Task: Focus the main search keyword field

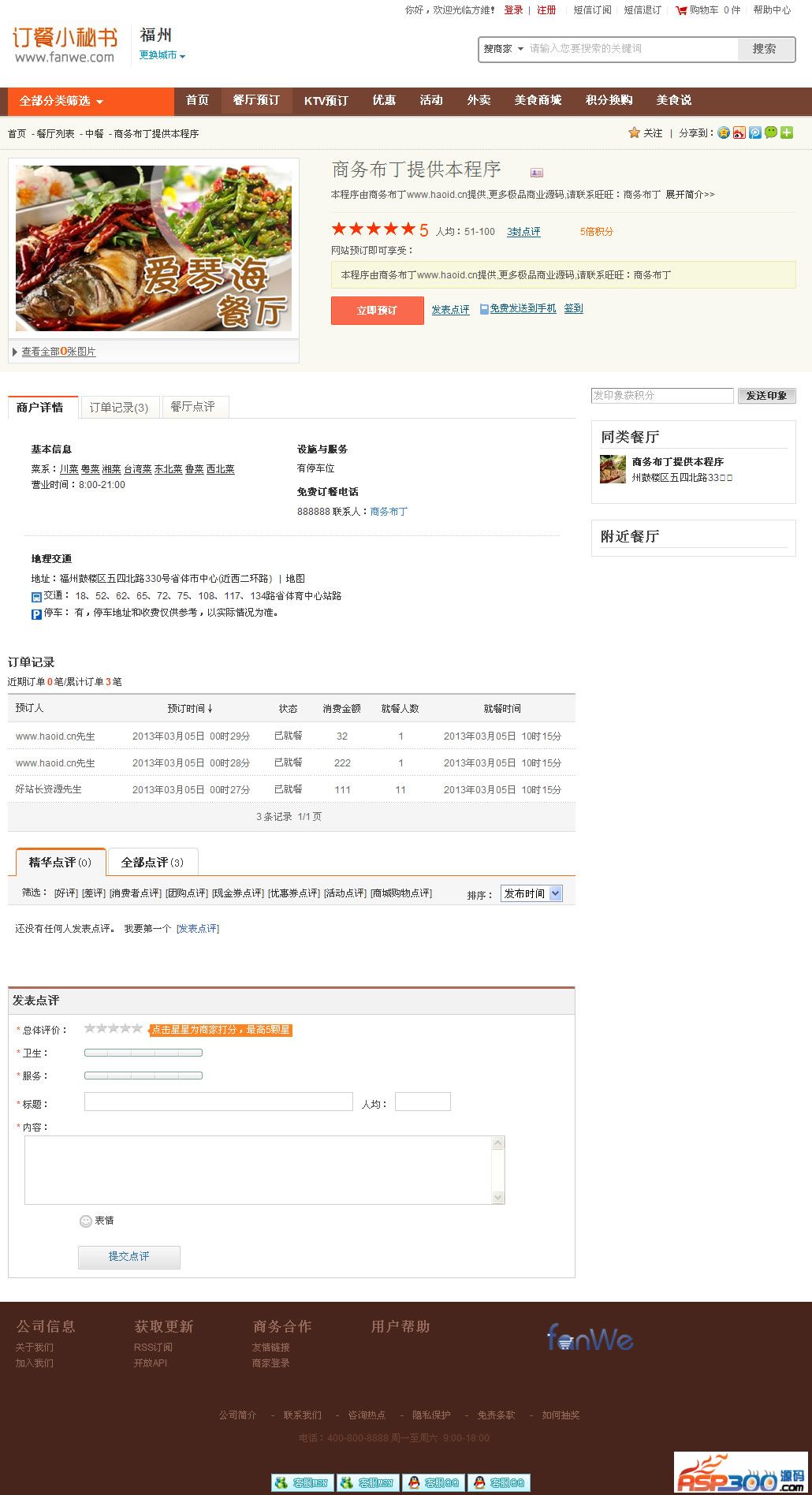Action: [631, 49]
